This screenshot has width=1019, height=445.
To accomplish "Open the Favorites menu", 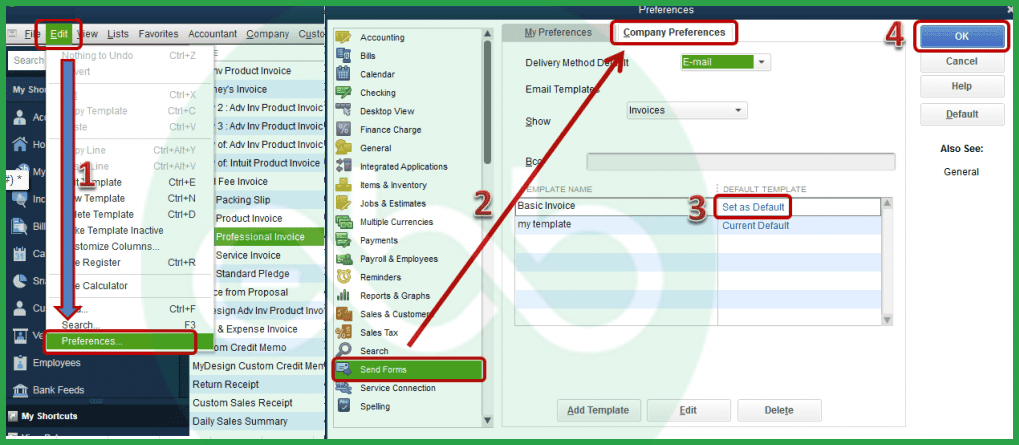I will 158,34.
